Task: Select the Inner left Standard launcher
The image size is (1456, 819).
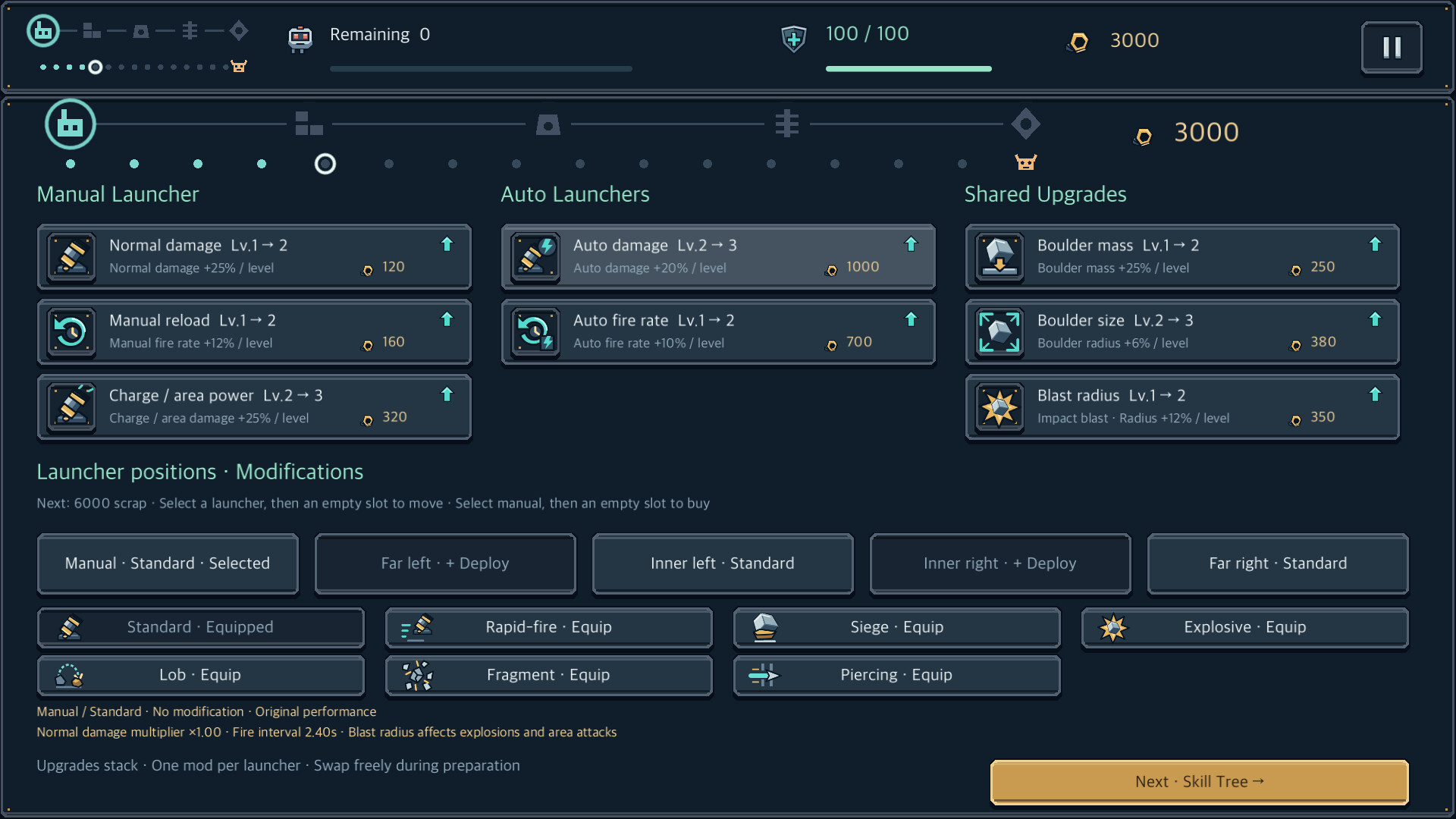Action: click(x=723, y=563)
